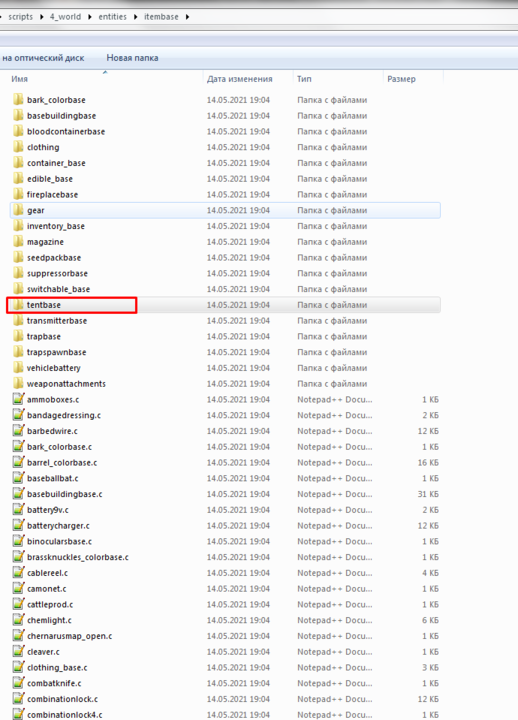Image resolution: width=518 pixels, height=720 pixels.
Task: Expand the breadcrumb arrow after scripts
Action: click(x=42, y=17)
